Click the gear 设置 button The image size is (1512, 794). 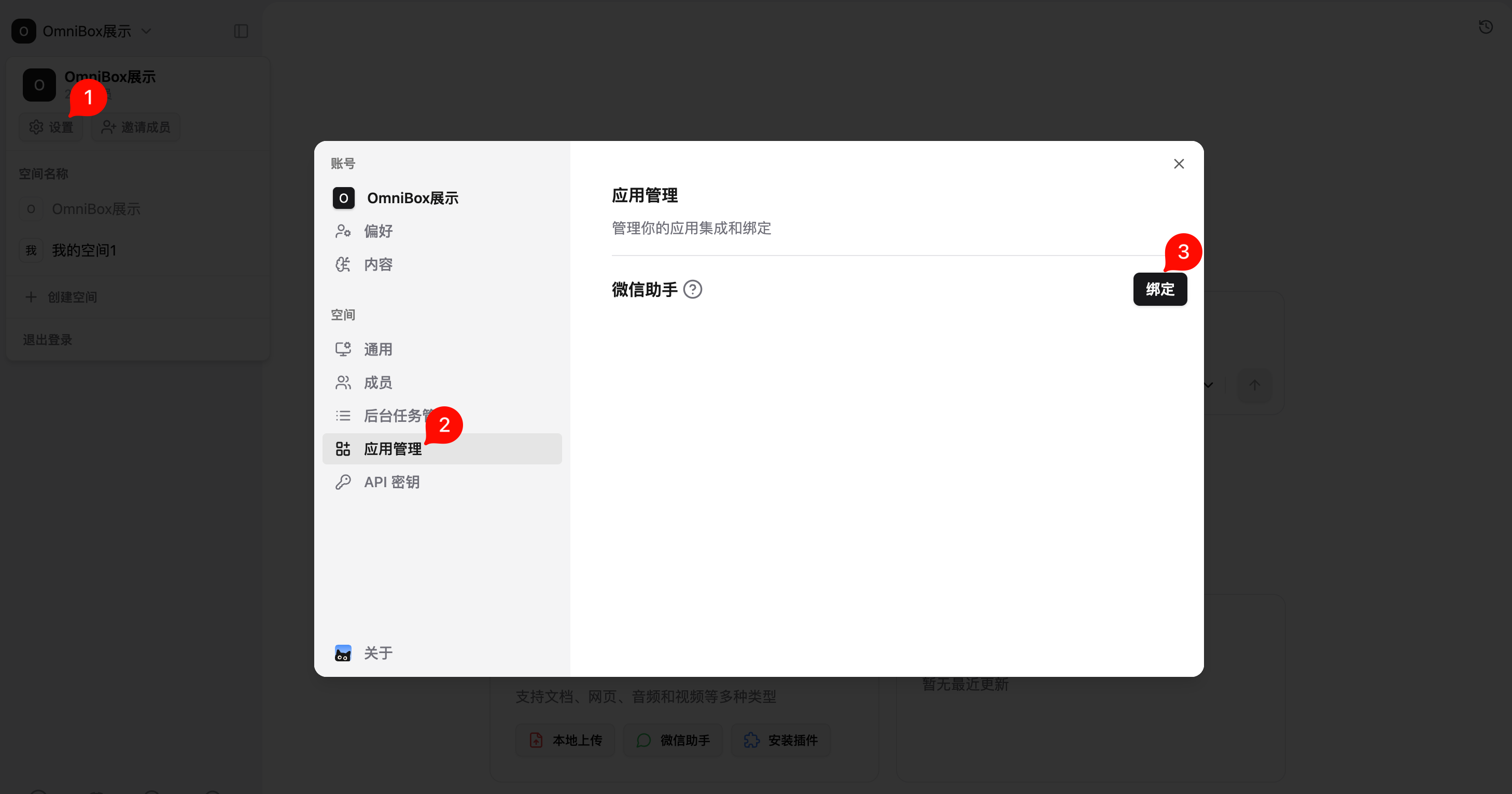[51, 127]
